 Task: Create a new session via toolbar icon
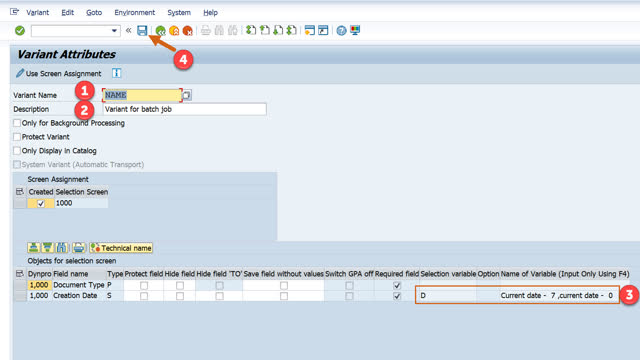point(310,30)
